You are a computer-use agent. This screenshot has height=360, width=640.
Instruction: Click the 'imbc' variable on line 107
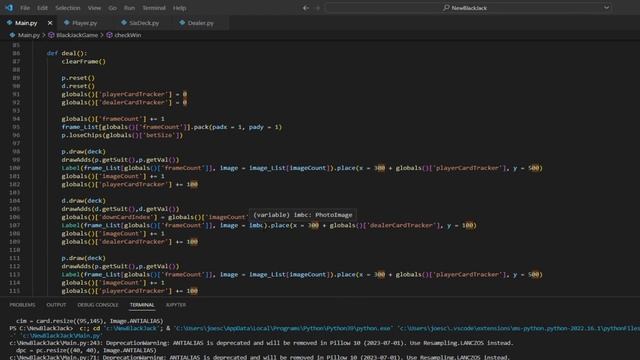click(x=256, y=225)
